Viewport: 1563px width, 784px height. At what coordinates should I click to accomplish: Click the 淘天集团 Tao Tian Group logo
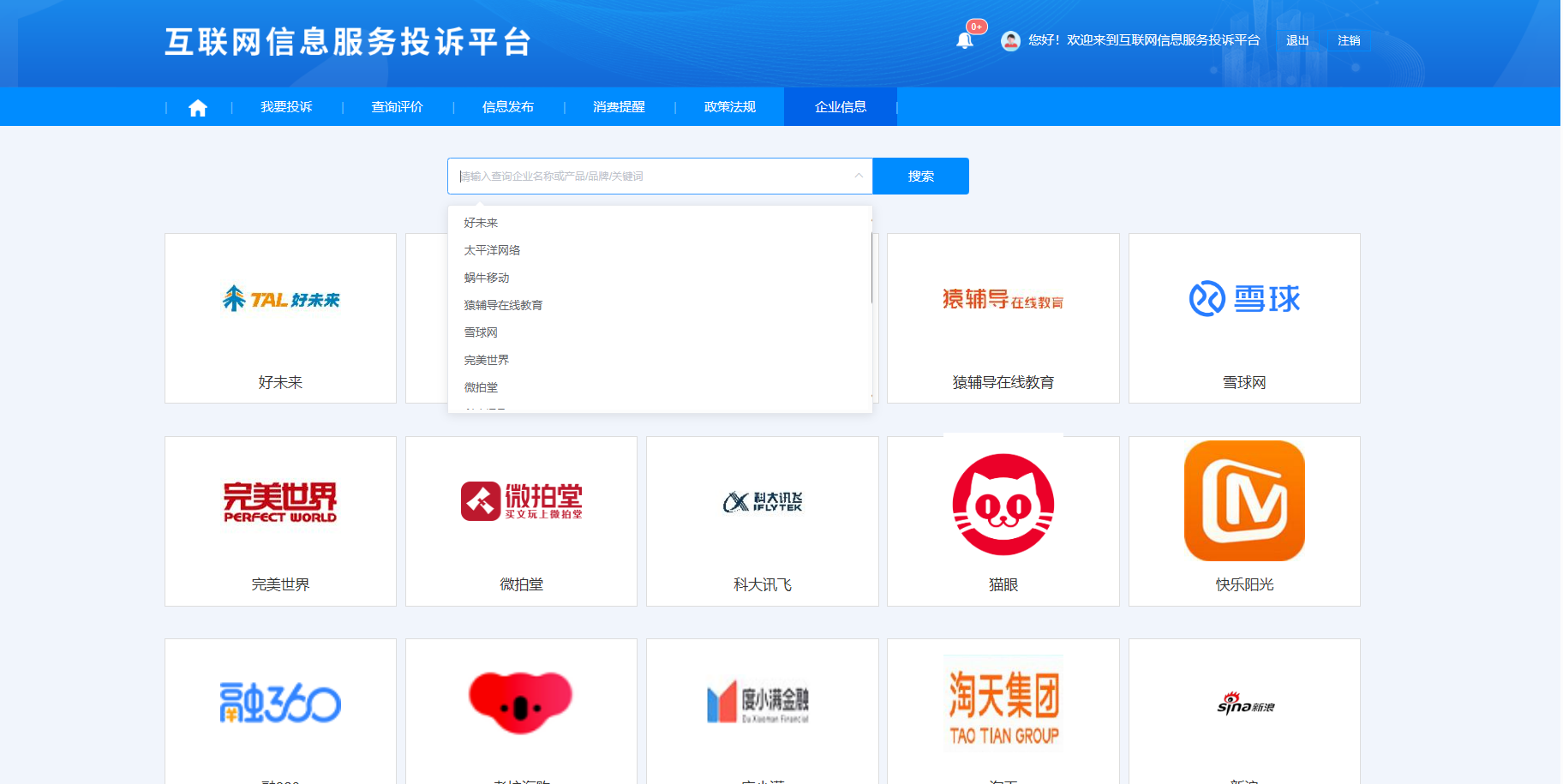1003,704
